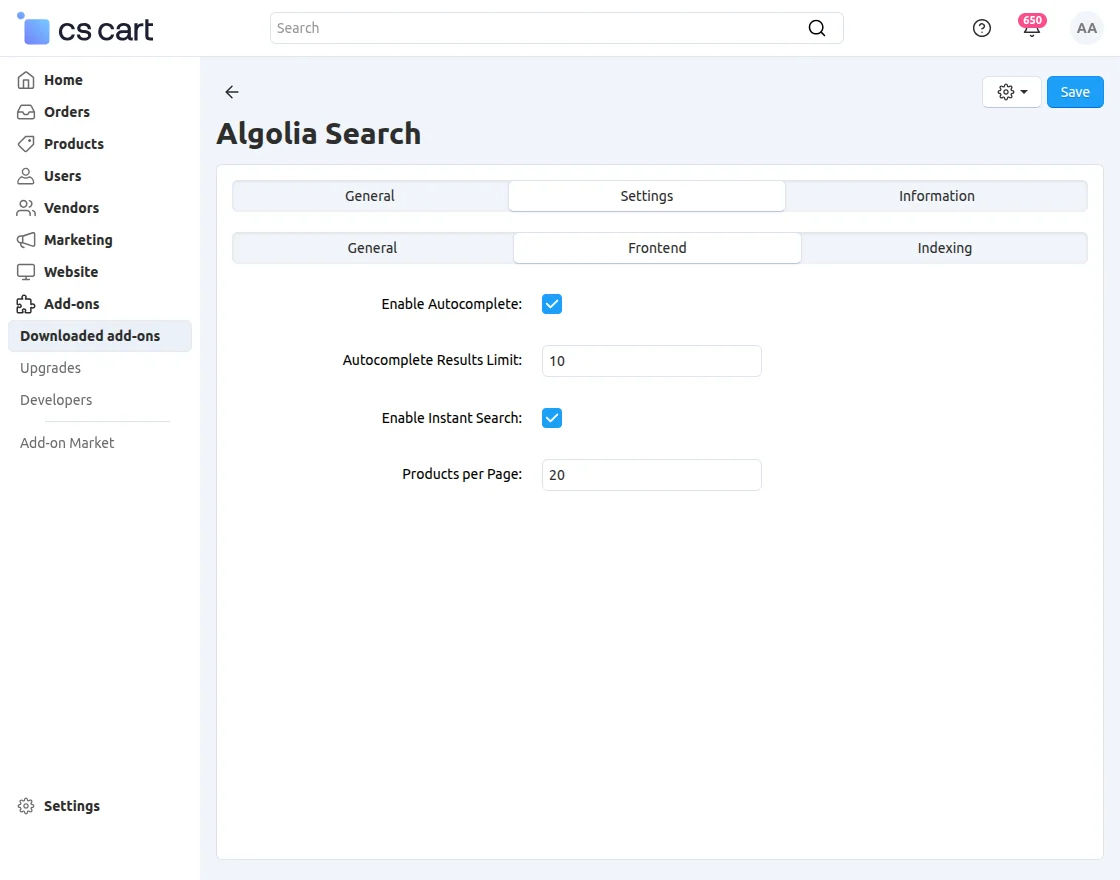Click the CS-Cart logo
The image size is (1120, 880).
[x=86, y=30]
